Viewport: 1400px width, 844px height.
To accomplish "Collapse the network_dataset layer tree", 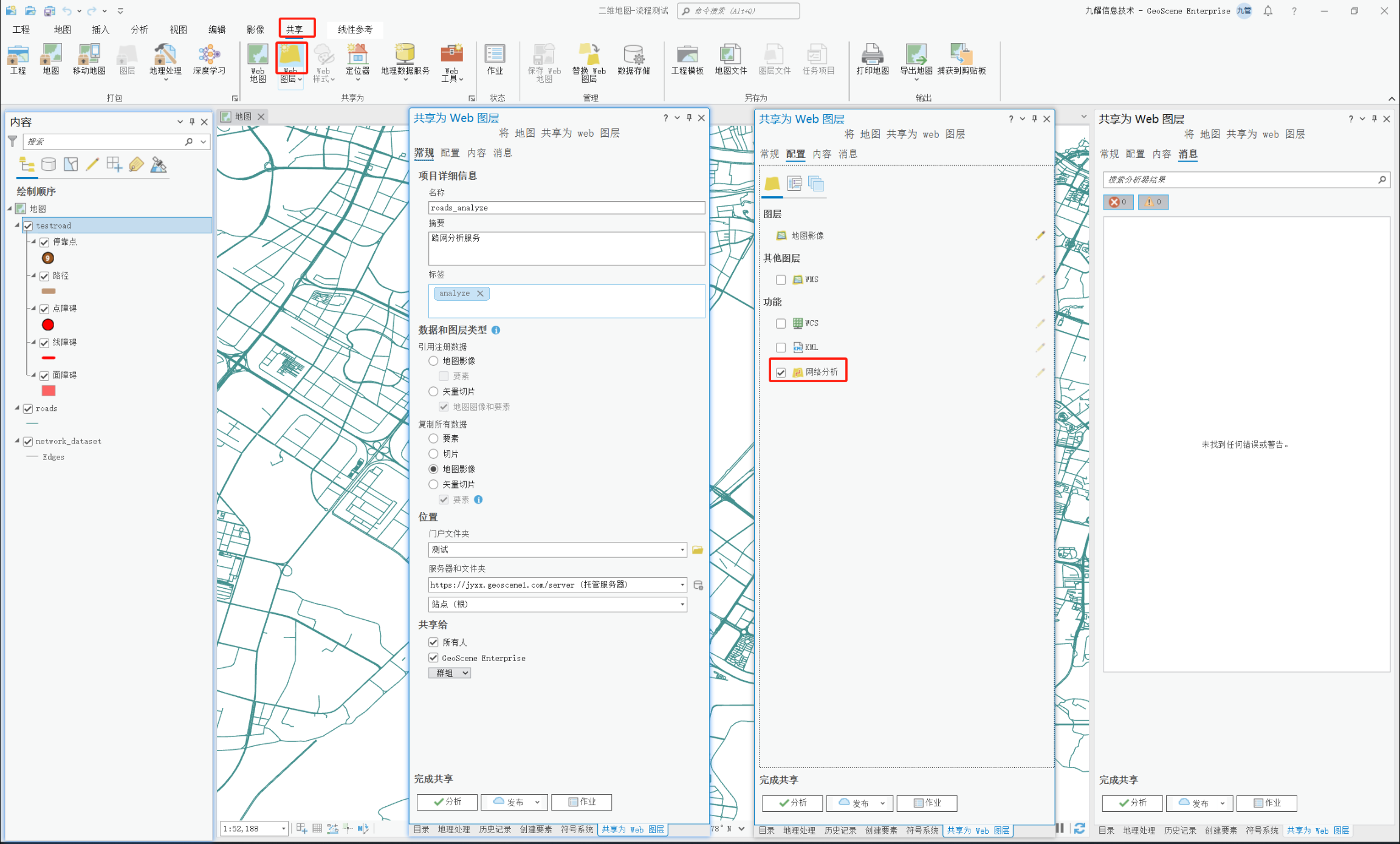I will (17, 441).
